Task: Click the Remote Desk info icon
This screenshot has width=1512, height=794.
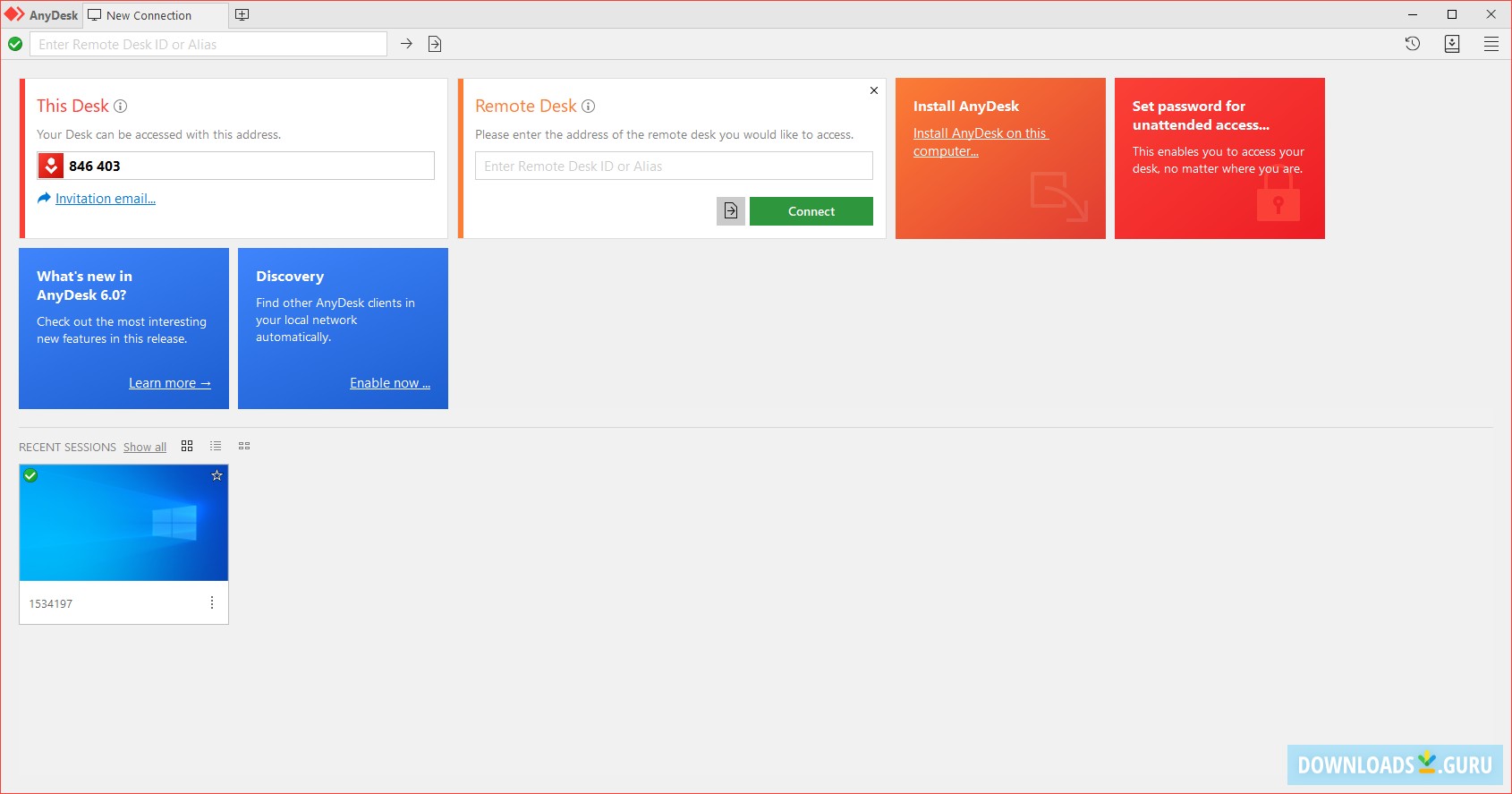Action: point(588,106)
